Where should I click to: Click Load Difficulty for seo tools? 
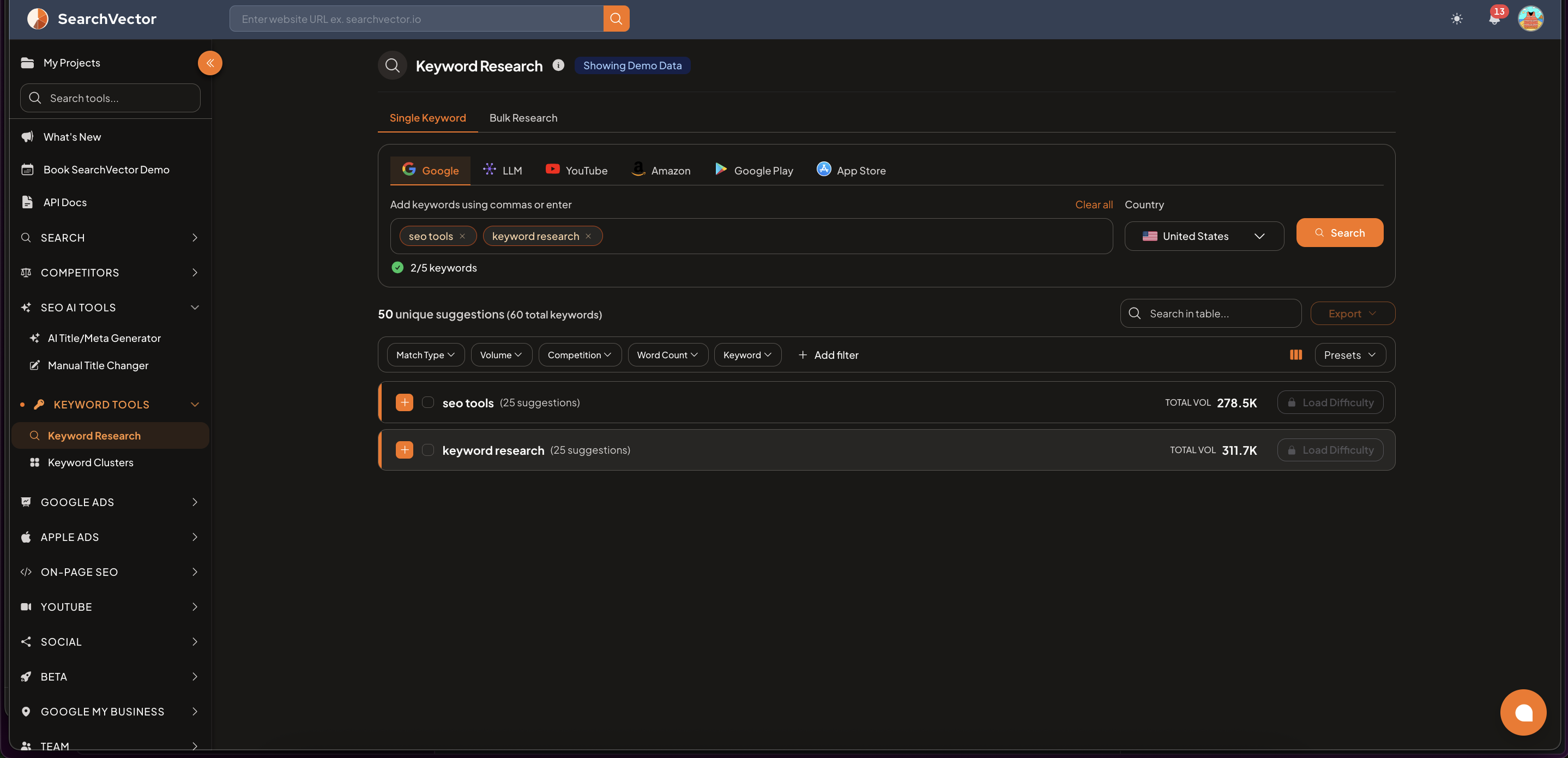(x=1329, y=402)
